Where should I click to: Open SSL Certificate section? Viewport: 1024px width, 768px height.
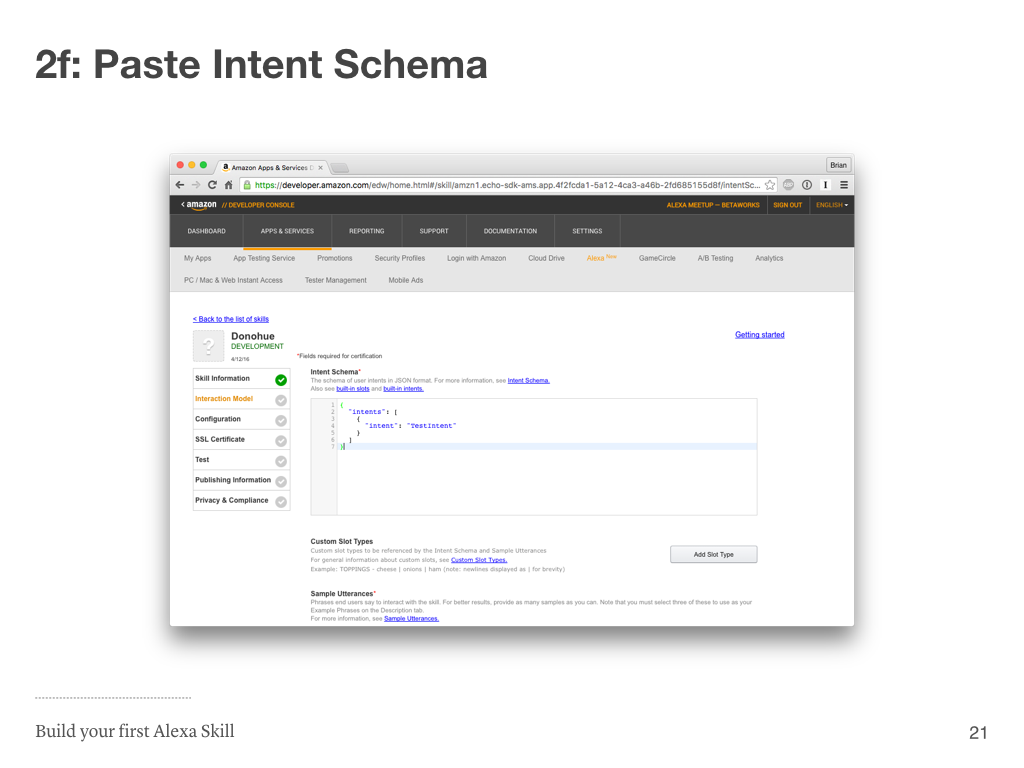tap(241, 440)
